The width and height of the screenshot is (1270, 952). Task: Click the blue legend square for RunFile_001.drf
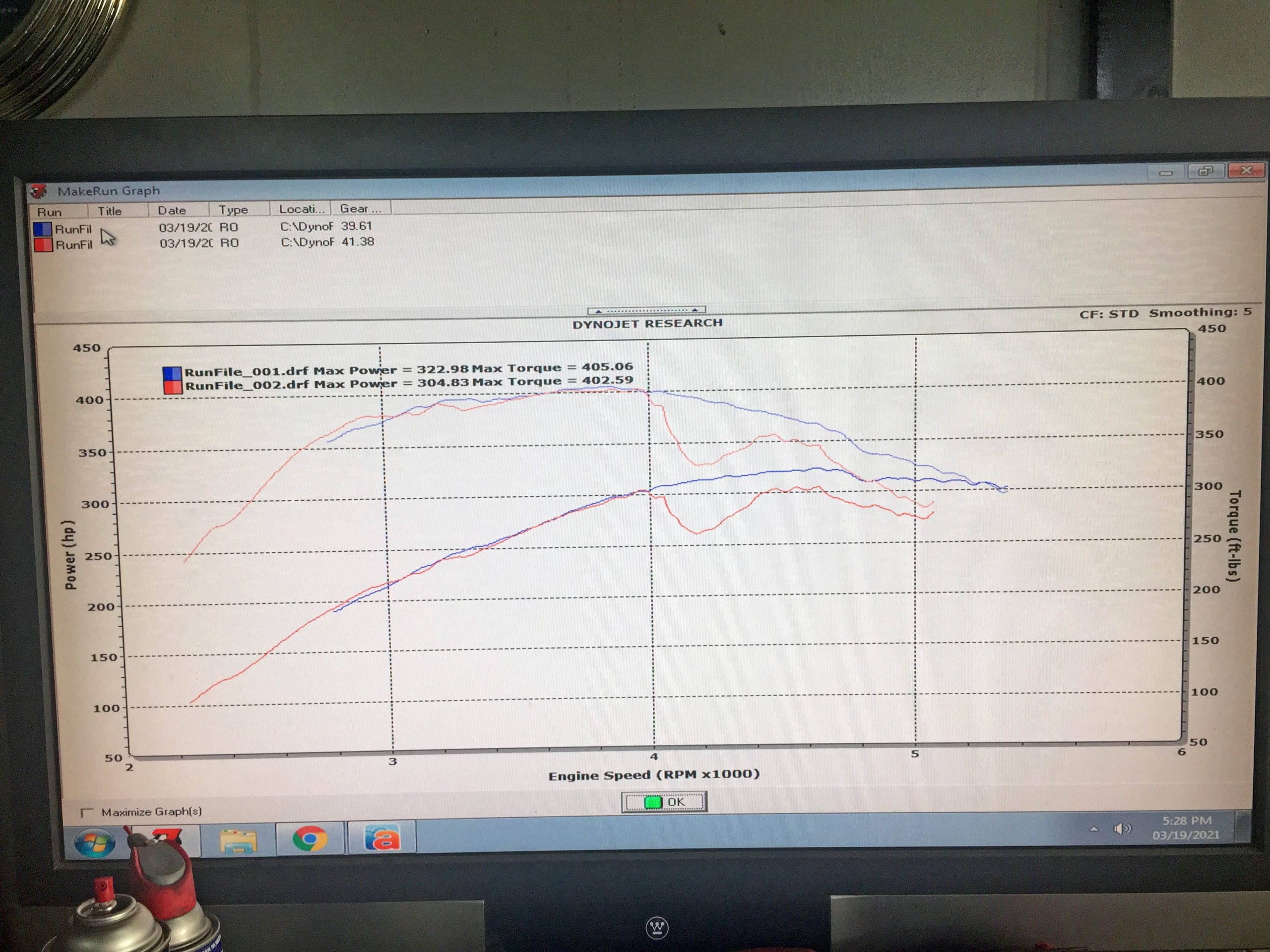pyautogui.click(x=173, y=372)
